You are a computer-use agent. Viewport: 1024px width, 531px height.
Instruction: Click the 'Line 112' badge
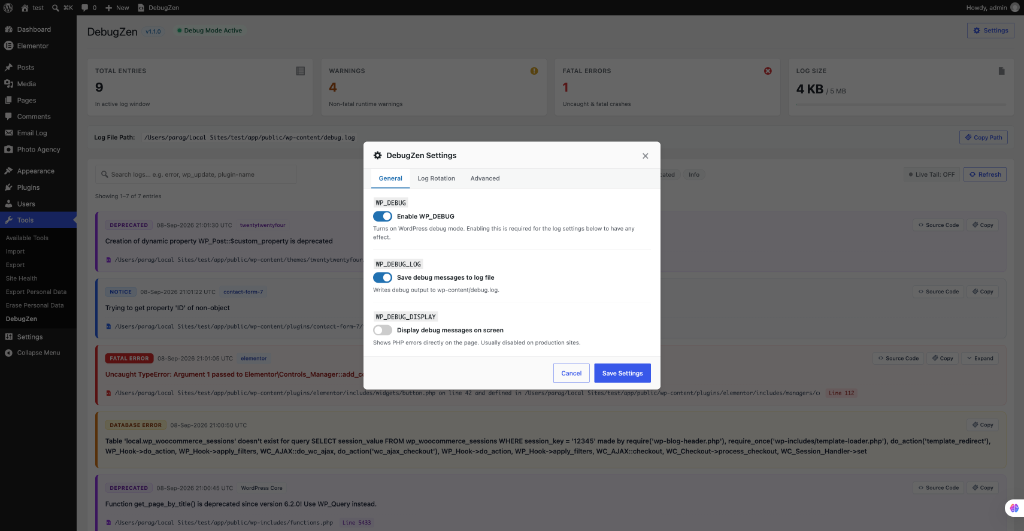pos(841,393)
